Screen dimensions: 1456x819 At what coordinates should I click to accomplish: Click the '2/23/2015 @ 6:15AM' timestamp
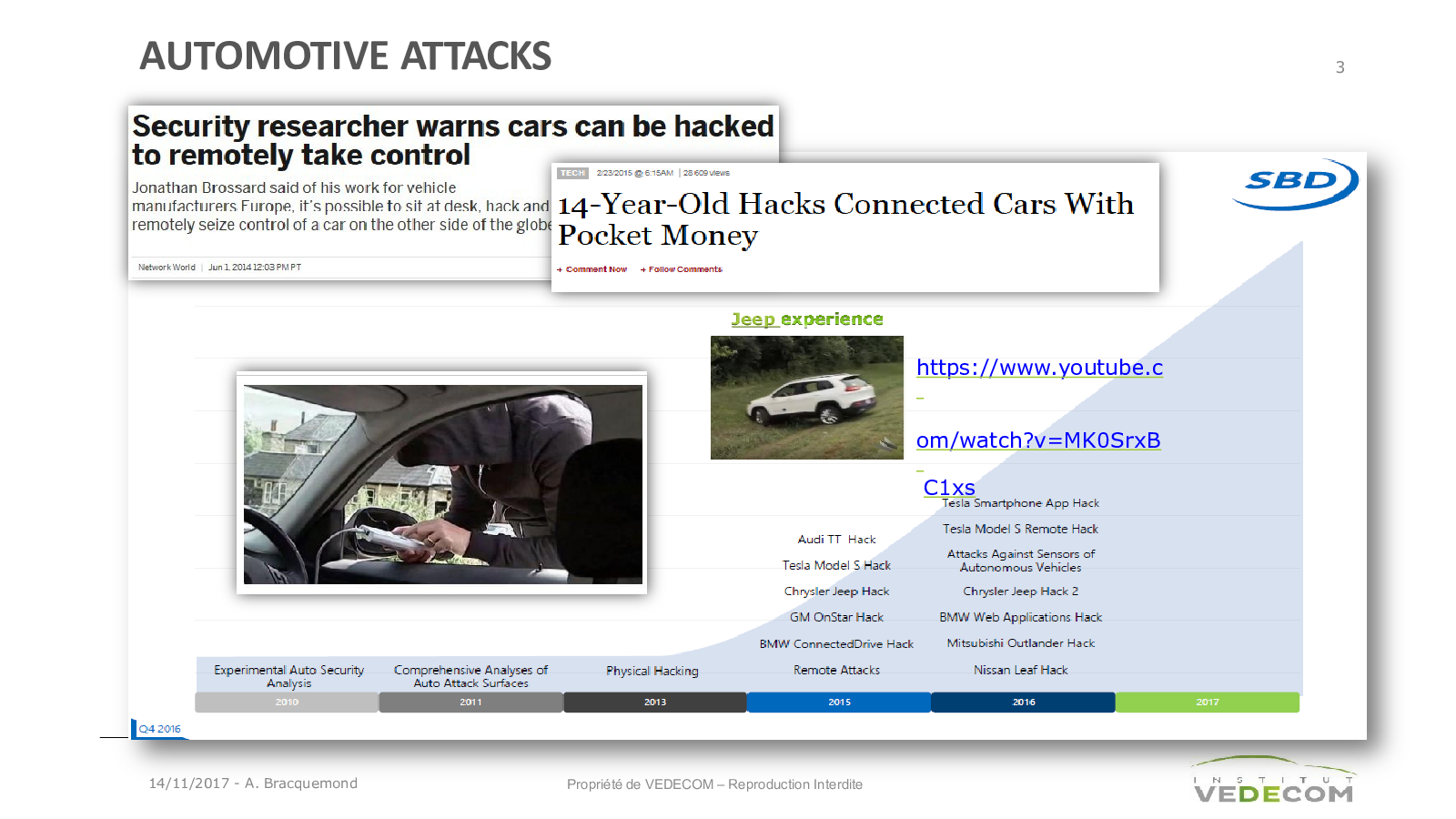pos(635,173)
